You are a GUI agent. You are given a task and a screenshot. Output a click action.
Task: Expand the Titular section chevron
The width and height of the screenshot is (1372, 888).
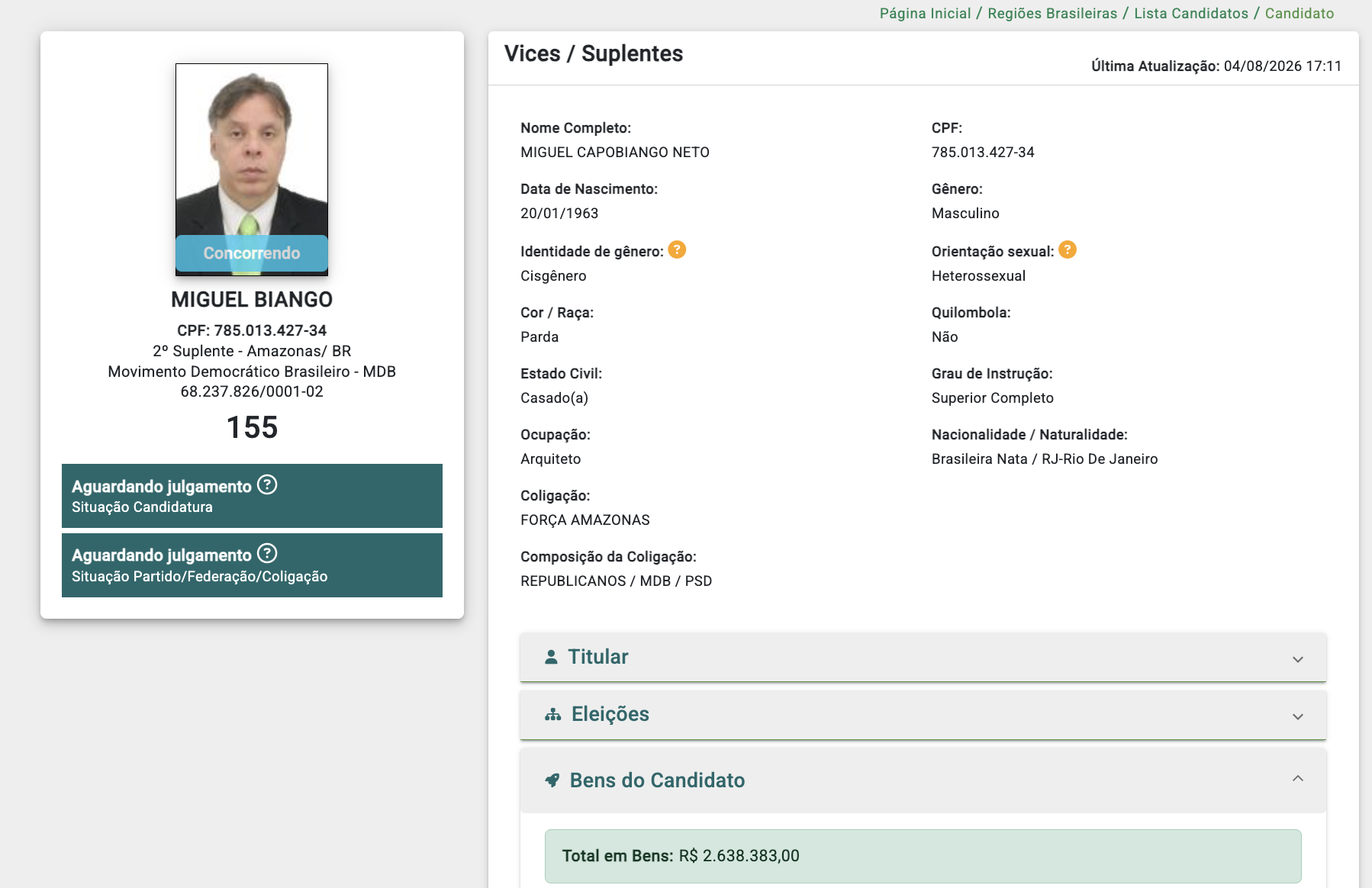coord(1298,659)
